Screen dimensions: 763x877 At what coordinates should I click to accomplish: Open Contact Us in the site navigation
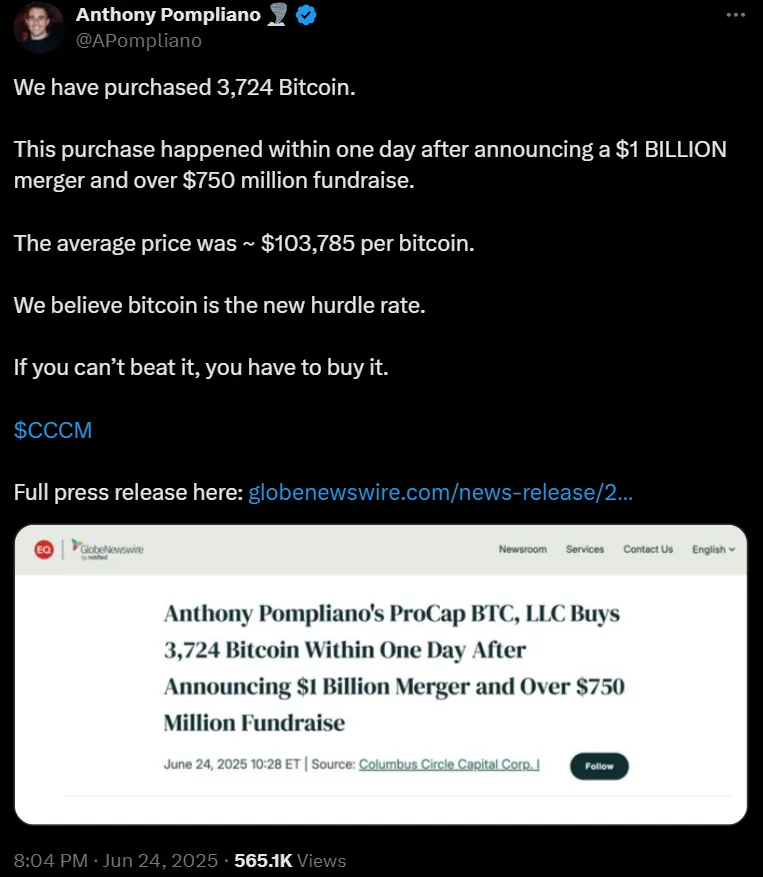pos(648,549)
